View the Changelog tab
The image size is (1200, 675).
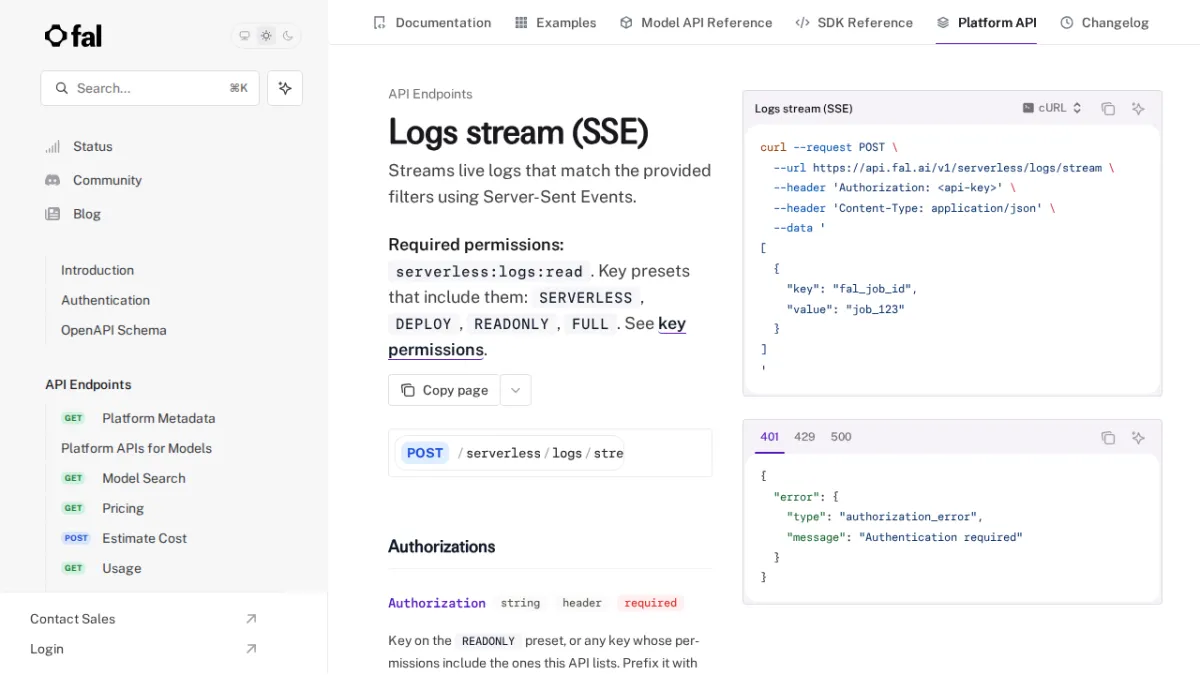[1104, 22]
